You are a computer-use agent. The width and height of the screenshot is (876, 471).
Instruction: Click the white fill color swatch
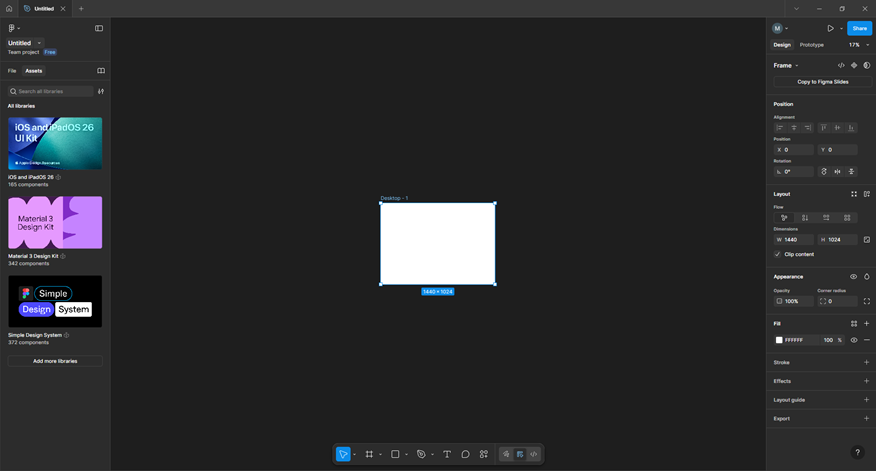(779, 340)
